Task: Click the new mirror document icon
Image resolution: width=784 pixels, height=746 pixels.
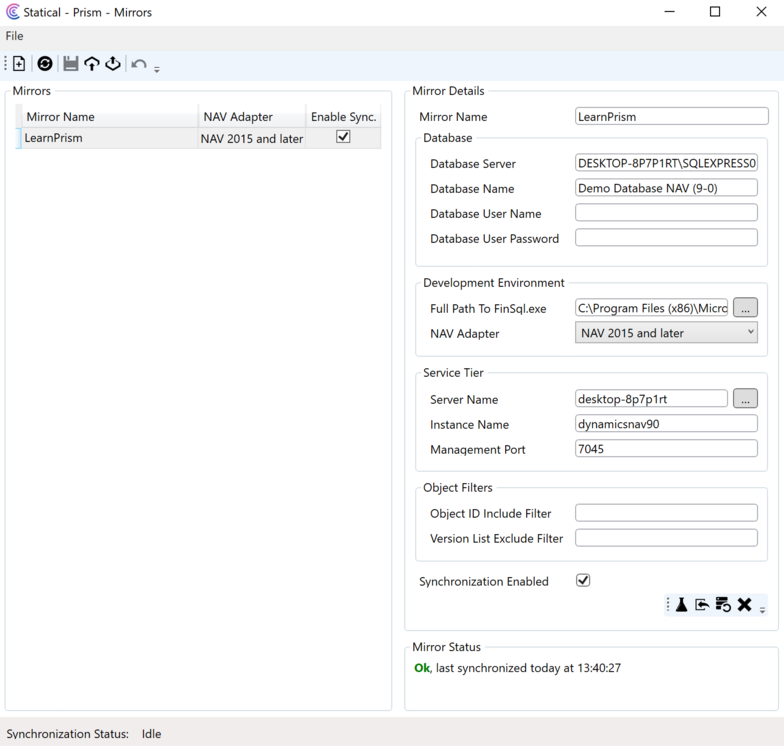Action: pos(19,64)
